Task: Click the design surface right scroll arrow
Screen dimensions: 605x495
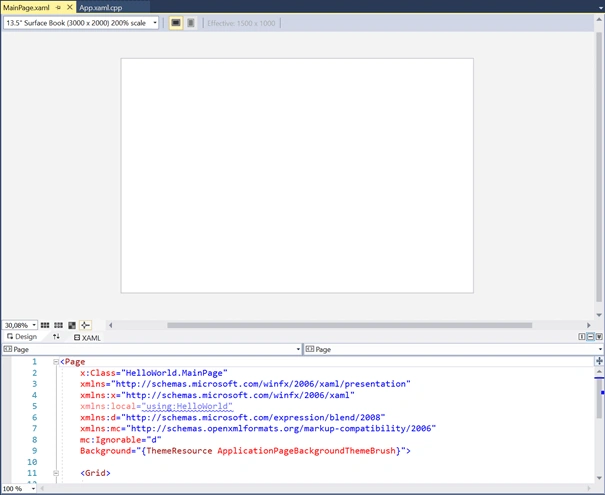Action: coord(589,325)
